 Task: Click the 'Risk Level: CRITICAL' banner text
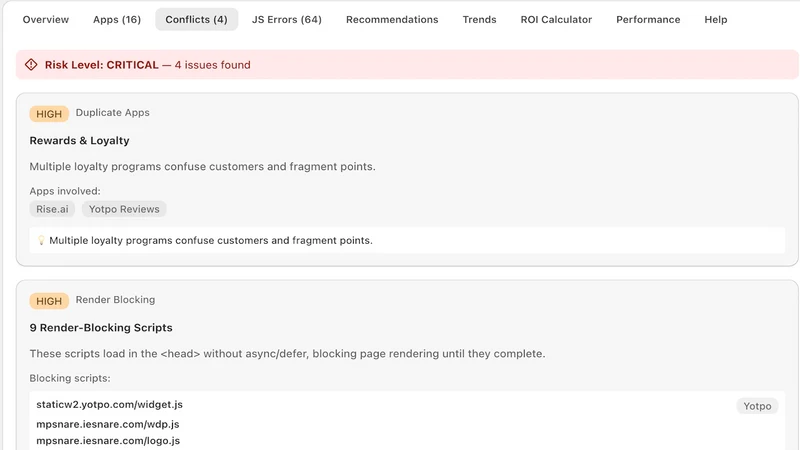point(102,65)
